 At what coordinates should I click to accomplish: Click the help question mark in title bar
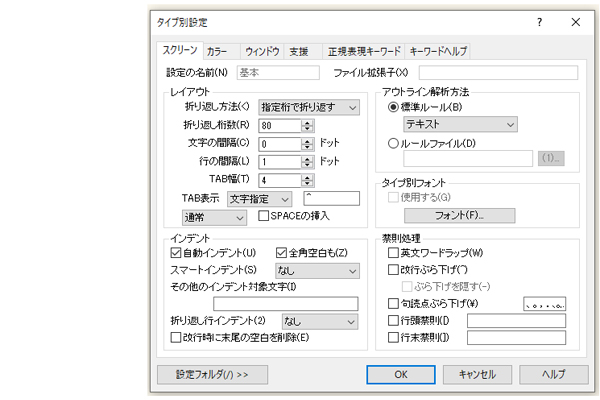coord(539,21)
